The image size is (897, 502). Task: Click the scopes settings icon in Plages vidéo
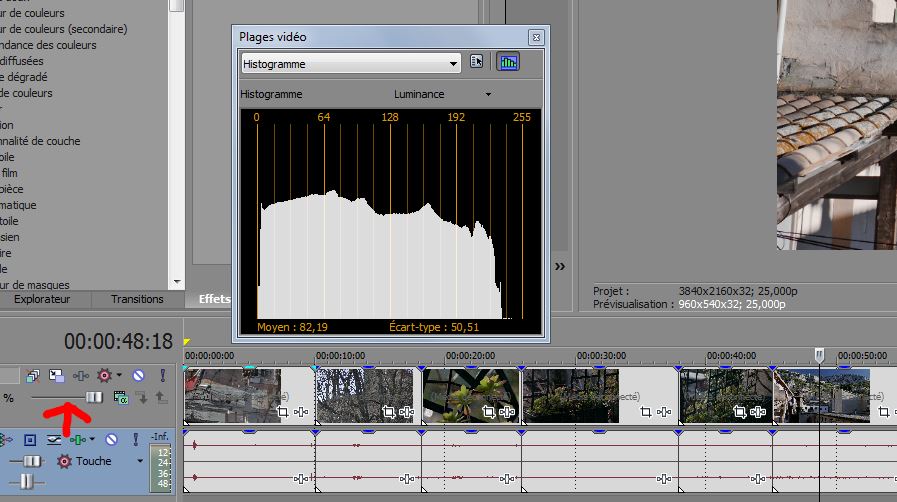[x=477, y=62]
